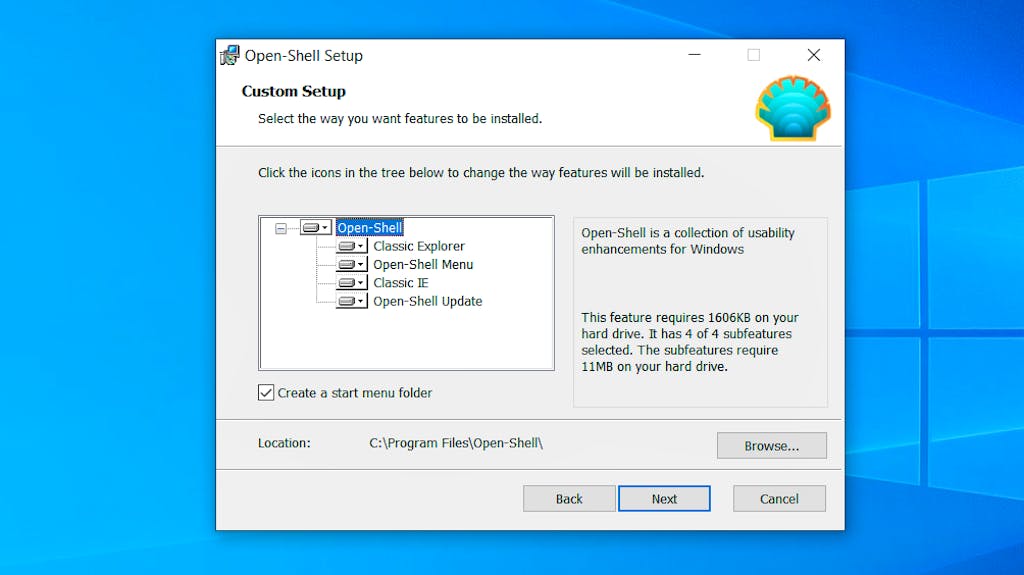Image resolution: width=1024 pixels, height=575 pixels.
Task: Select the Open-Shell Menu tree item
Action: click(x=423, y=265)
